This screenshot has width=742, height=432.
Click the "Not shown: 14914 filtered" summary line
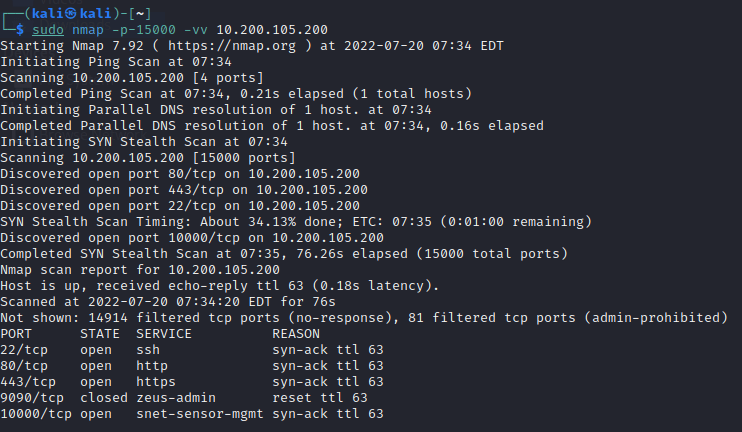[x=364, y=317]
